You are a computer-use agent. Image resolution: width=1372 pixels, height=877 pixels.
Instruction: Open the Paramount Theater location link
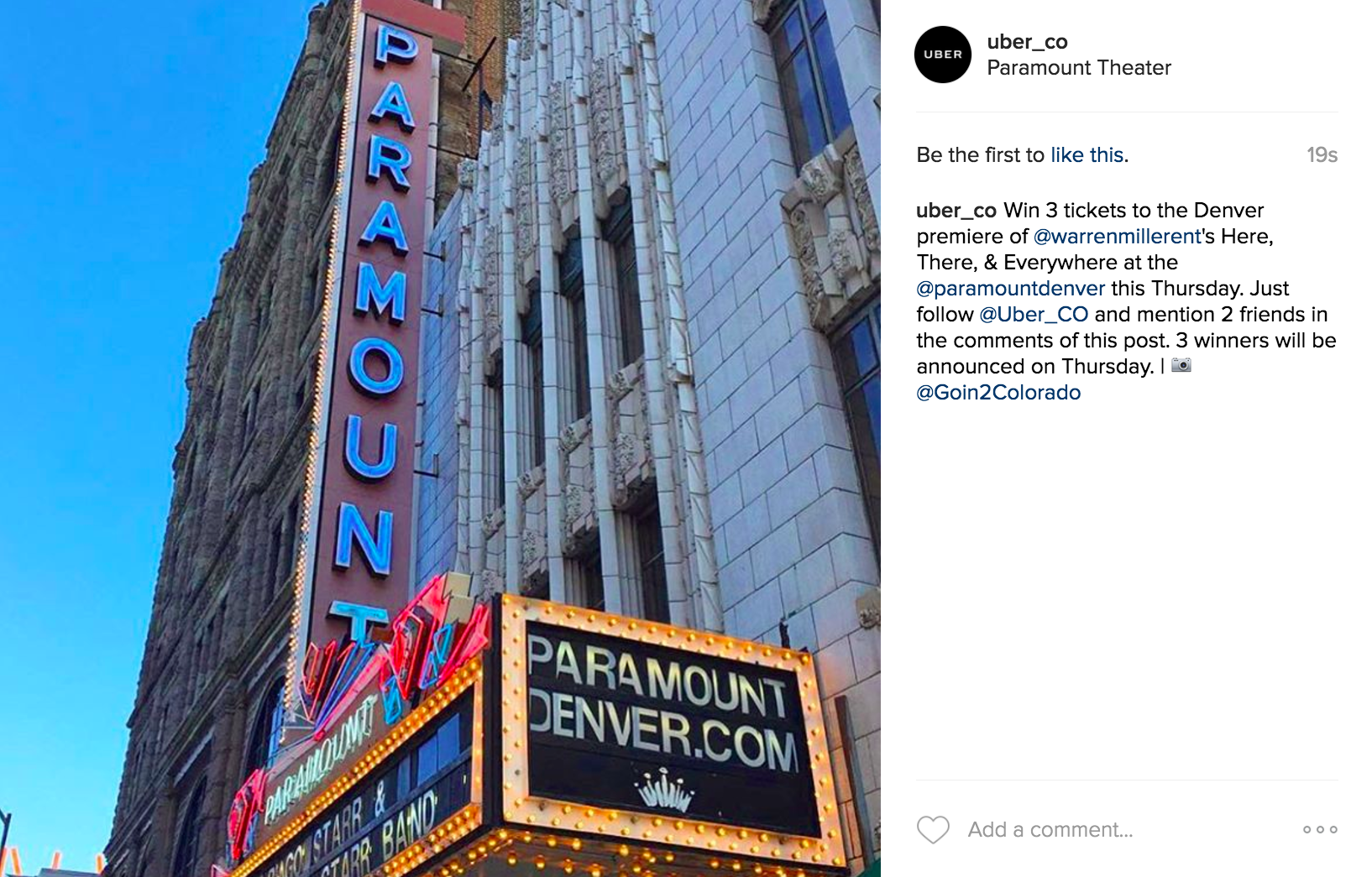(1079, 68)
